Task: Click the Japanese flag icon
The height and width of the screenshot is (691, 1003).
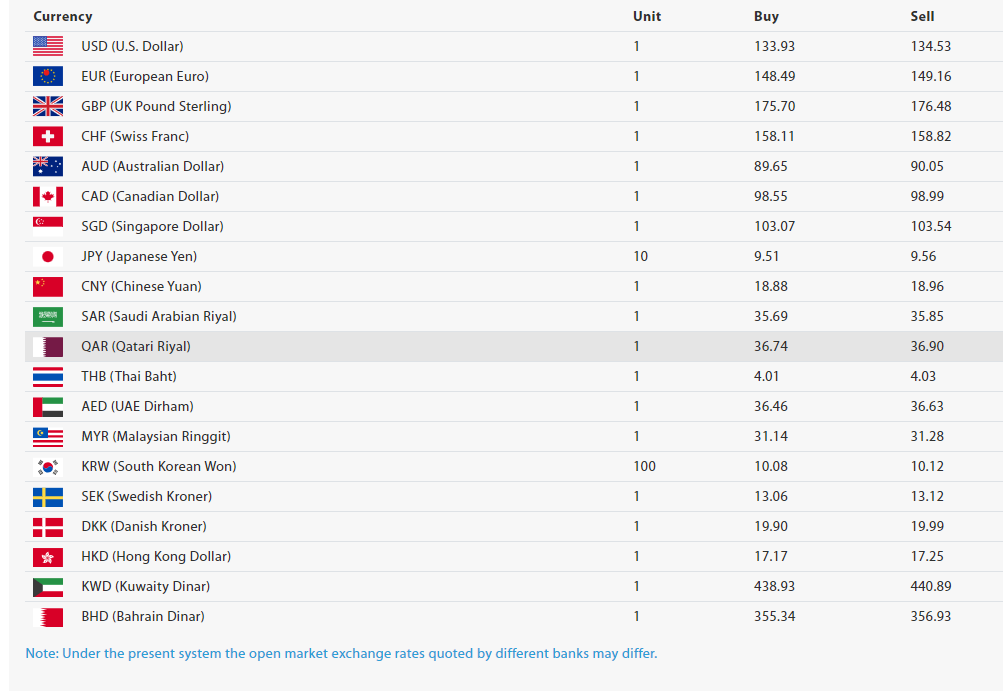Action: [x=48, y=256]
